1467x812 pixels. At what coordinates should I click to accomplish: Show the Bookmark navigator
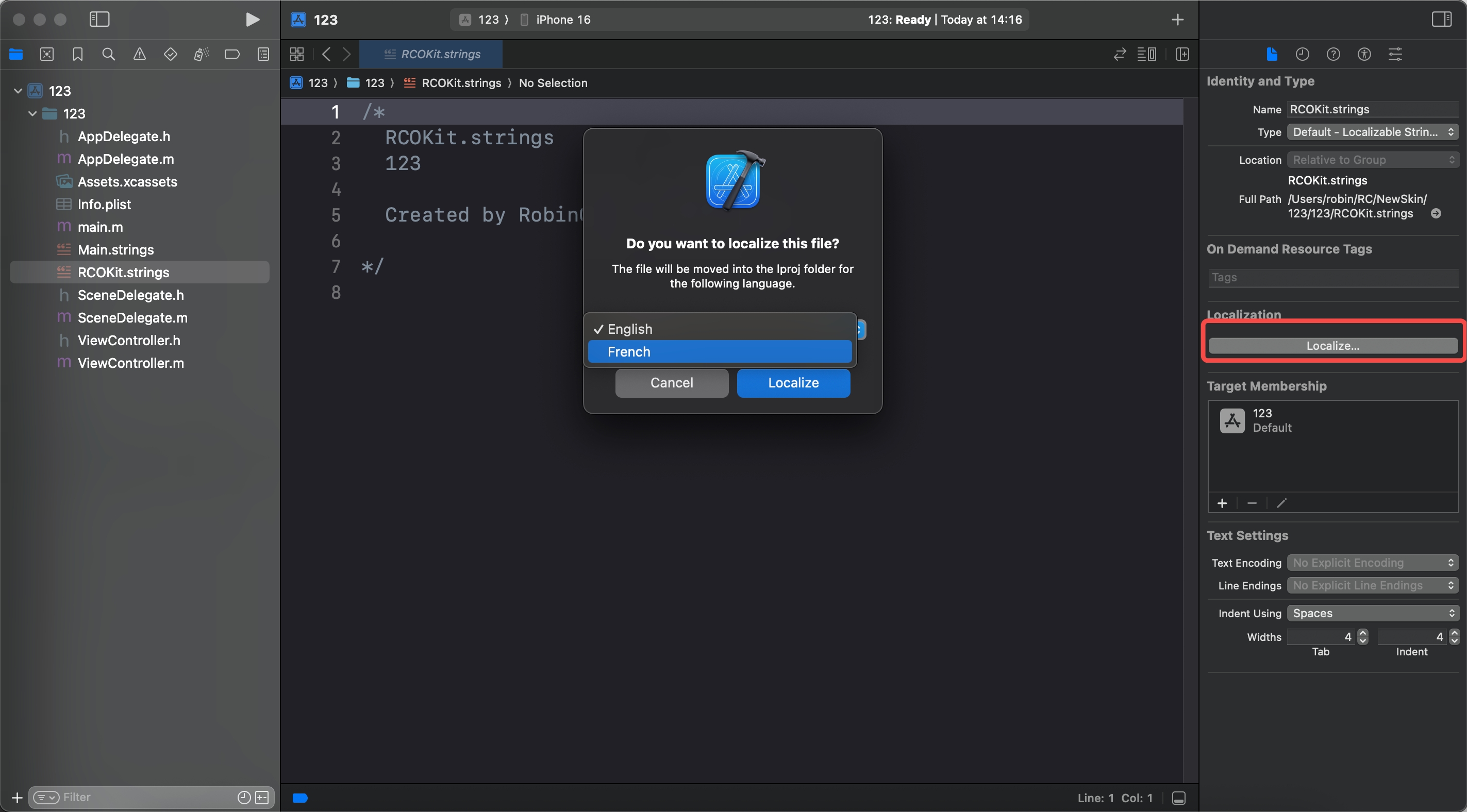point(77,55)
